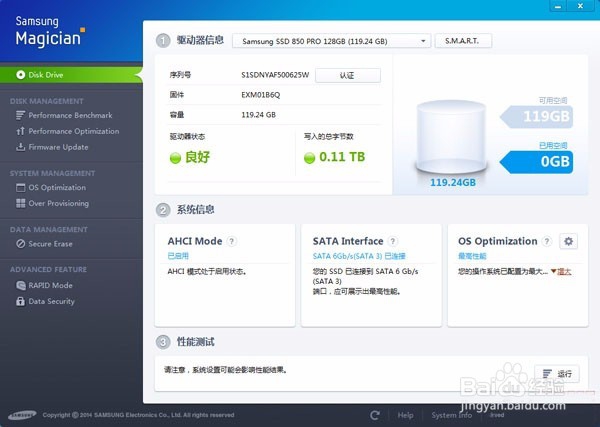The width and height of the screenshot is (600, 427).
Task: Open OS Optimization gear settings
Action: 568,241
